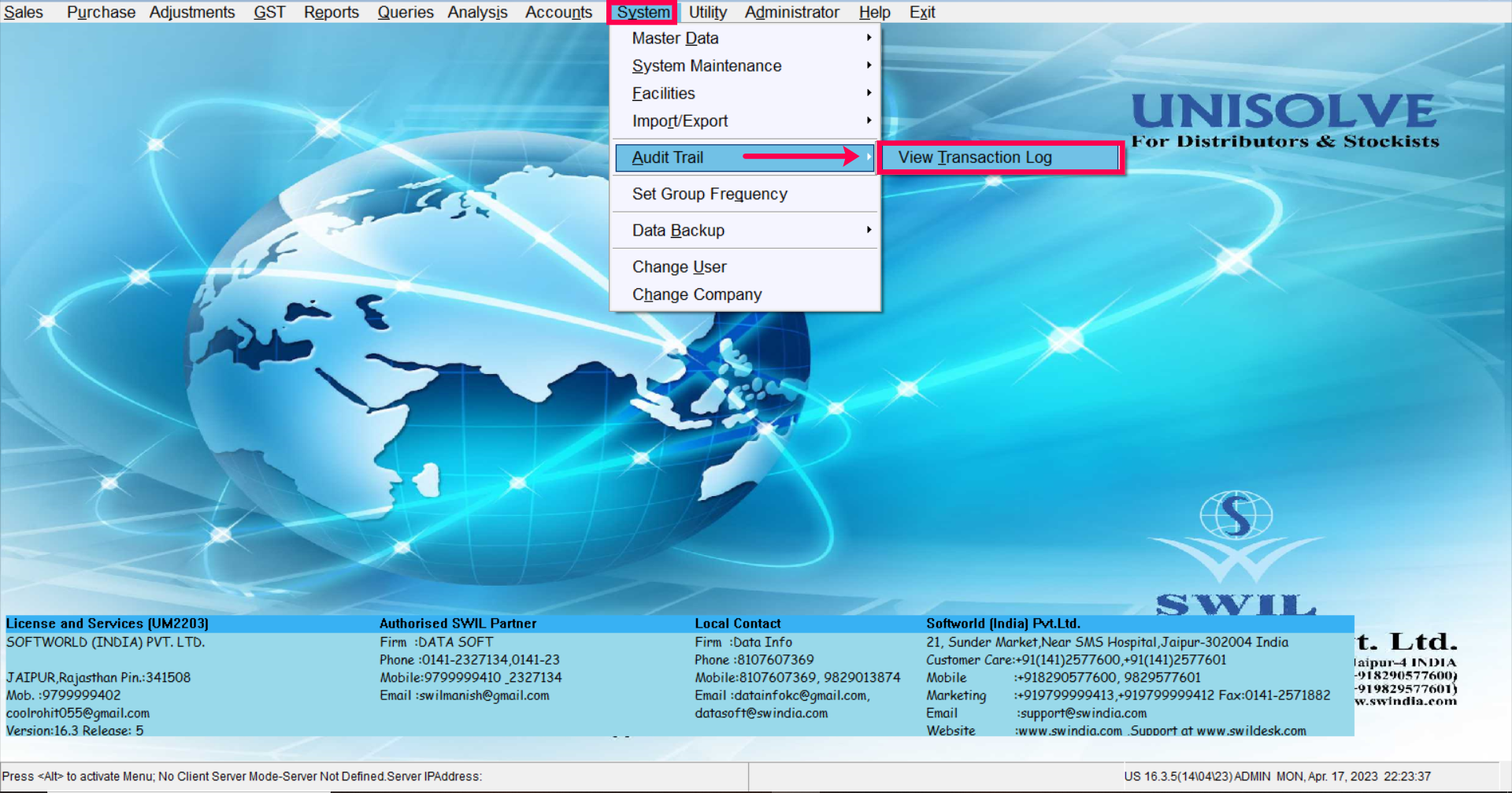Click the Authorised SWIL Partner heading
The height and width of the screenshot is (793, 1512).
coord(458,623)
